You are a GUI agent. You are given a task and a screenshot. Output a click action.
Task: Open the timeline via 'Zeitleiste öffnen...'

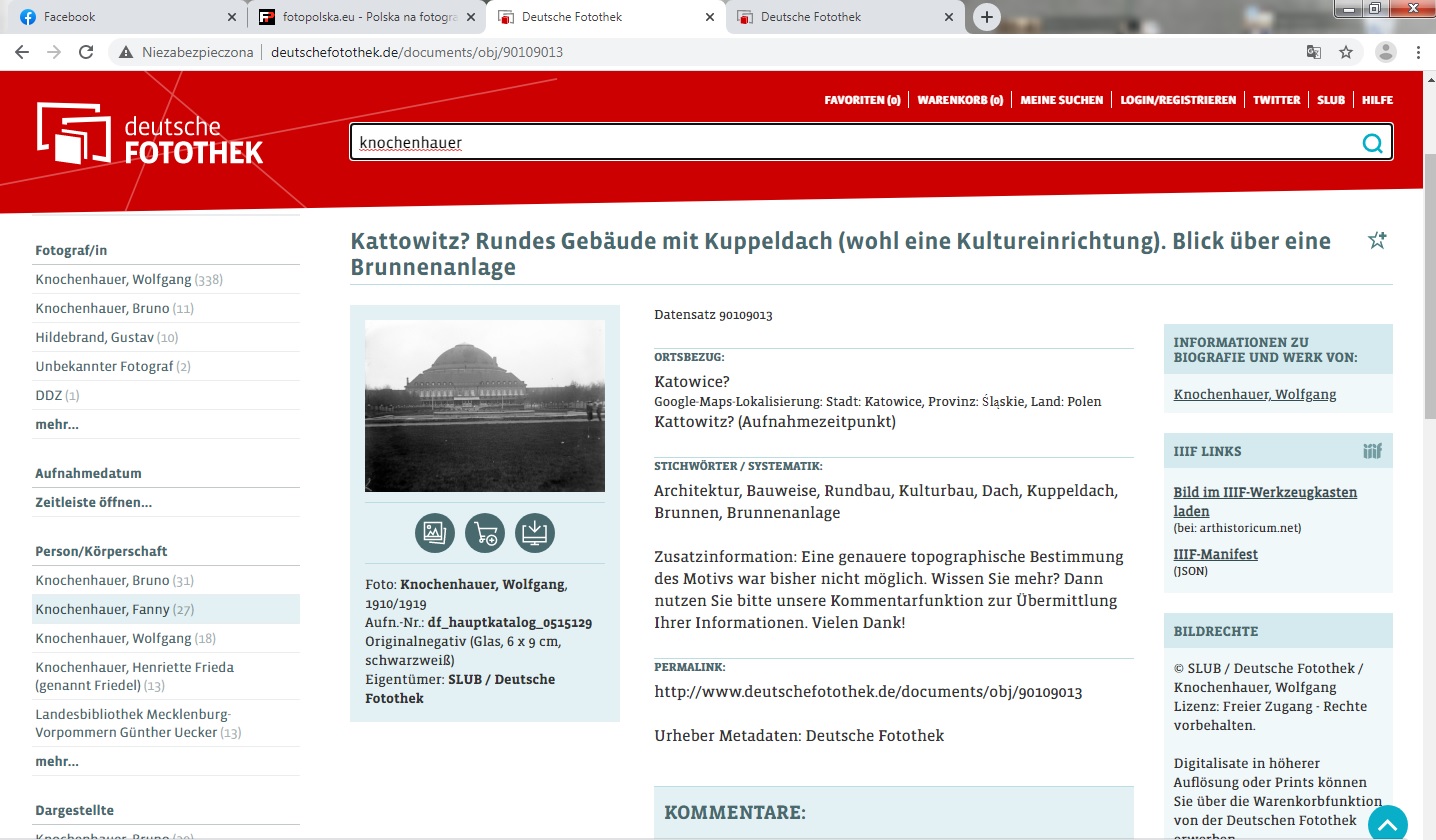(x=94, y=502)
